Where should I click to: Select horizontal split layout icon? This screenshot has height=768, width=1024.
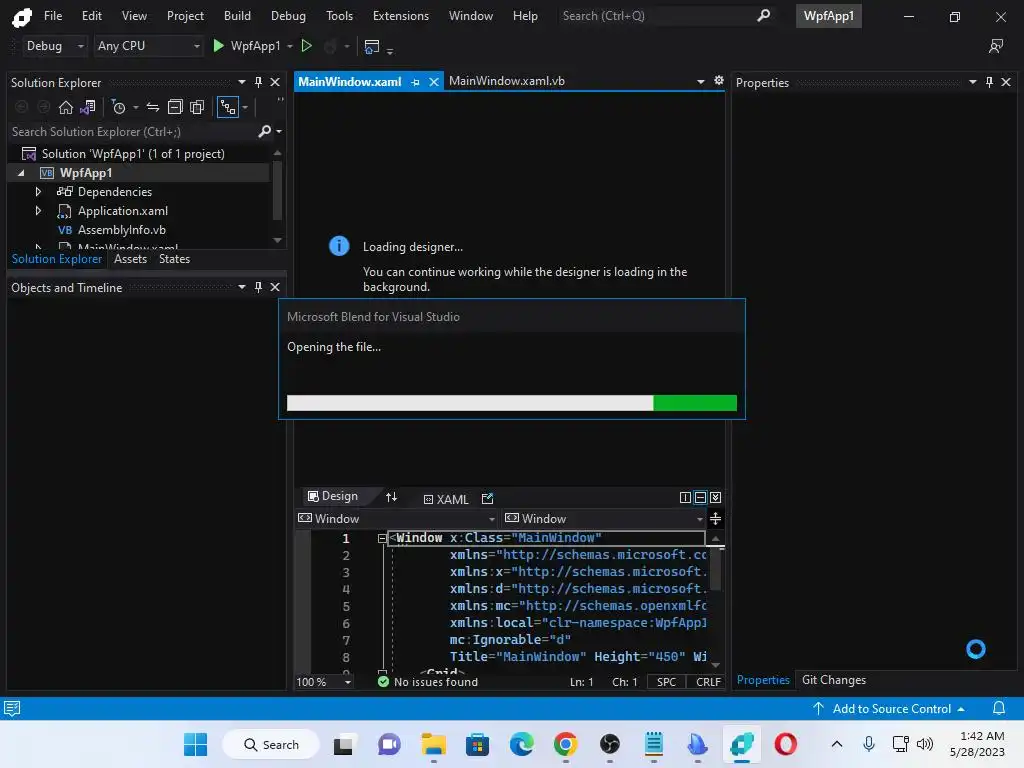700,498
